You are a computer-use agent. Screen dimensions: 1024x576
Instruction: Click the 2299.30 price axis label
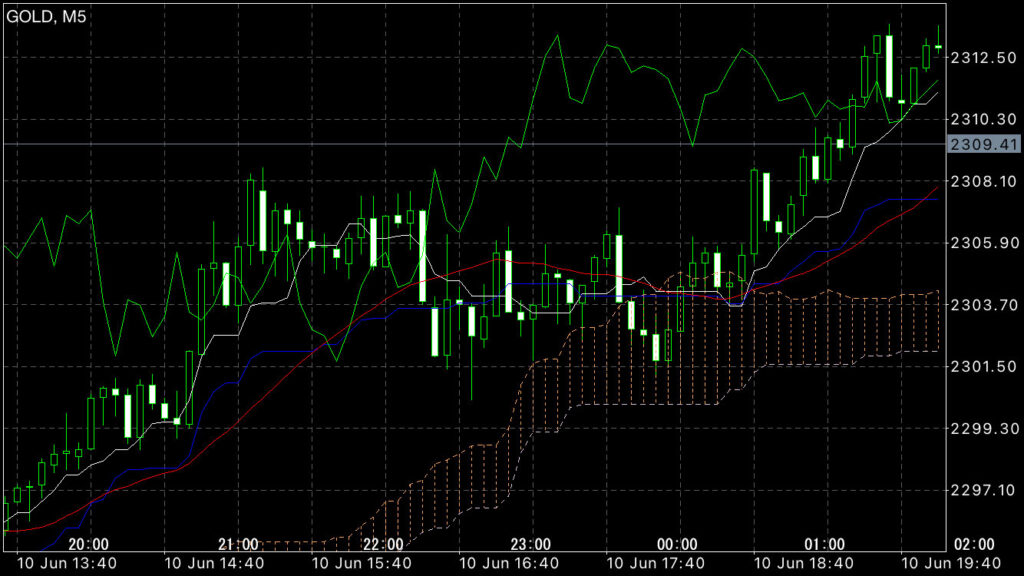pyautogui.click(x=984, y=428)
